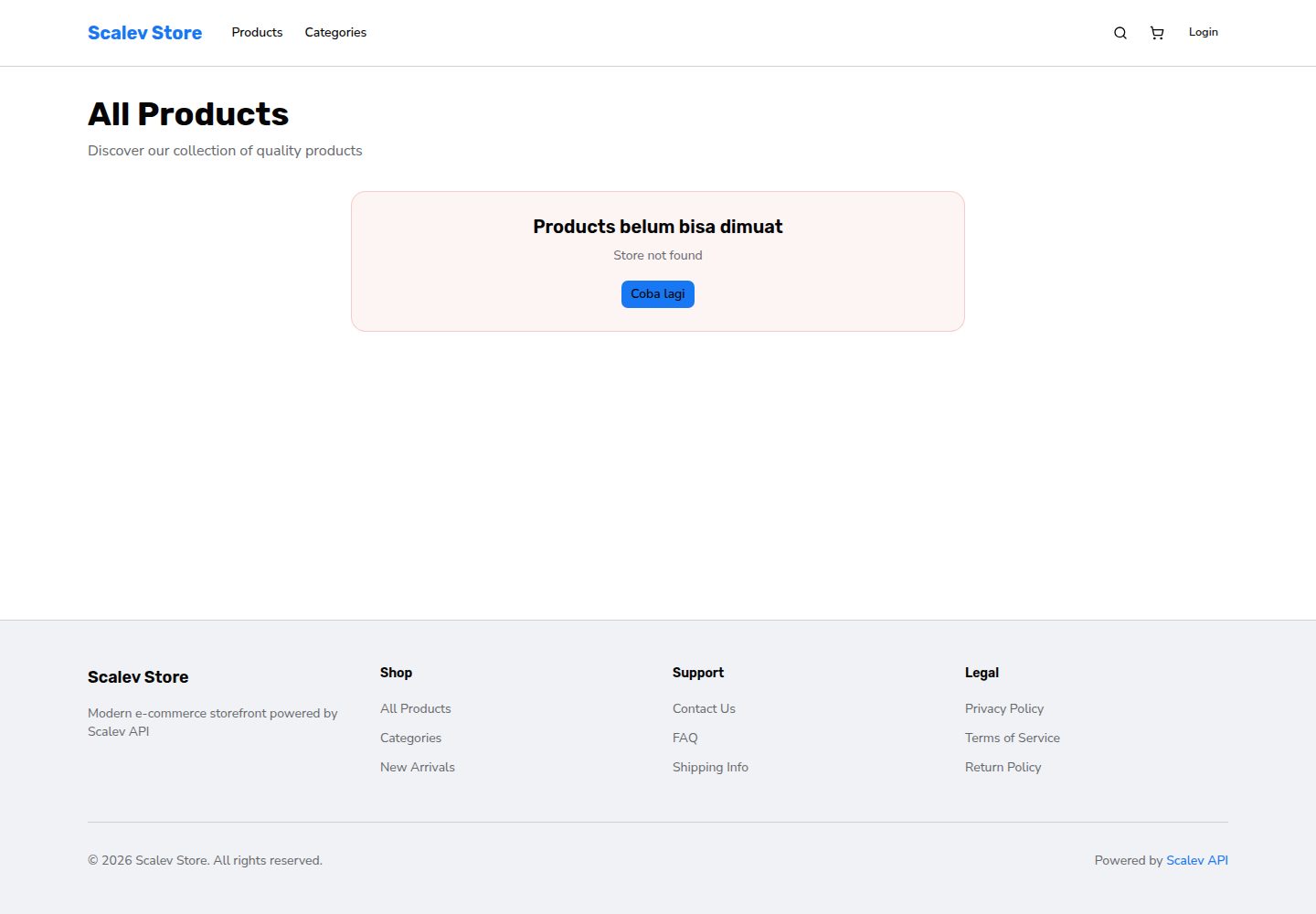Go to Categories in the top navigation
This screenshot has height=914, width=1316.
pos(335,32)
